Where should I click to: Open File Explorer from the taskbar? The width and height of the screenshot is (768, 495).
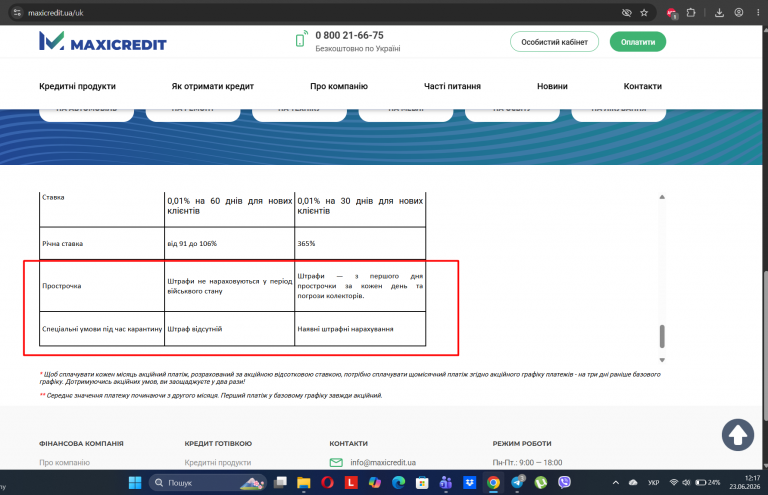[304, 483]
